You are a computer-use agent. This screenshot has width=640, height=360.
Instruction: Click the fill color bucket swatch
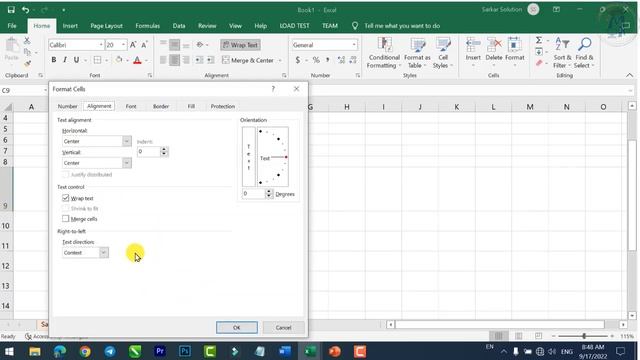click(x=119, y=60)
